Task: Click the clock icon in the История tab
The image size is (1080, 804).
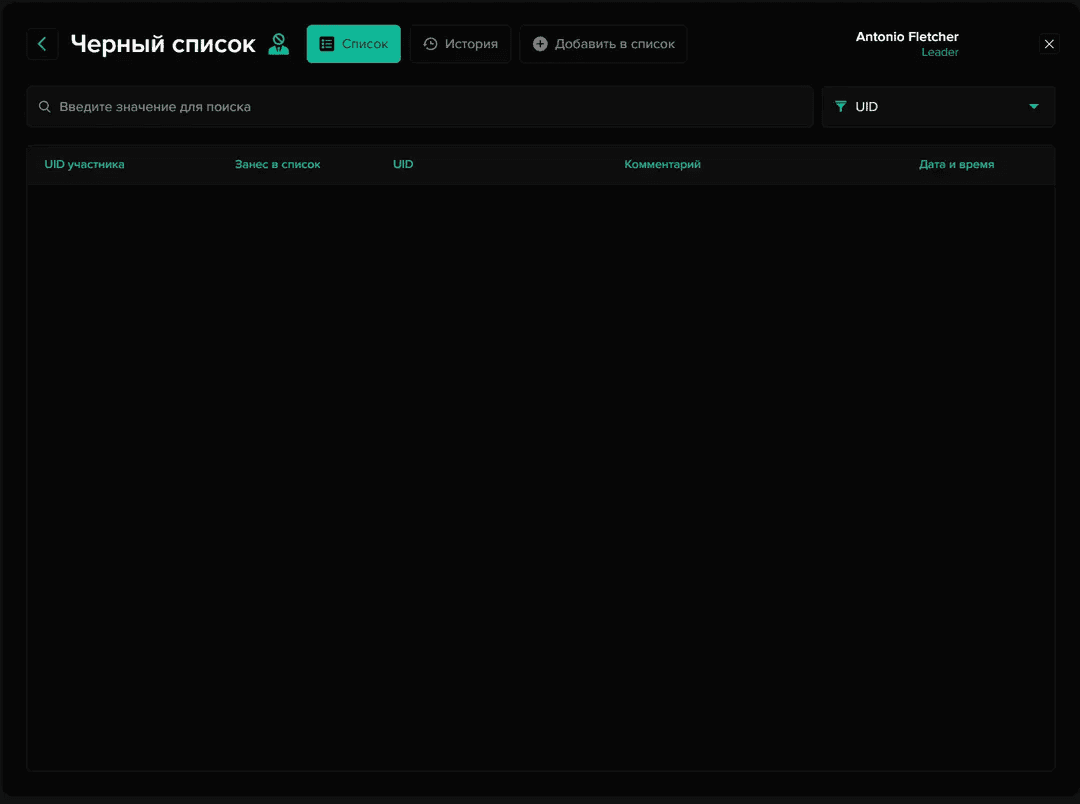Action: [430, 44]
